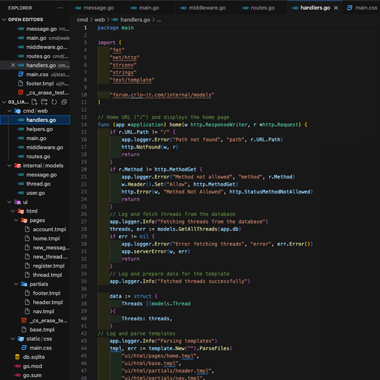The image size is (380, 380).
Task: Open helpers.go in cmd/web folder
Action: click(35, 129)
